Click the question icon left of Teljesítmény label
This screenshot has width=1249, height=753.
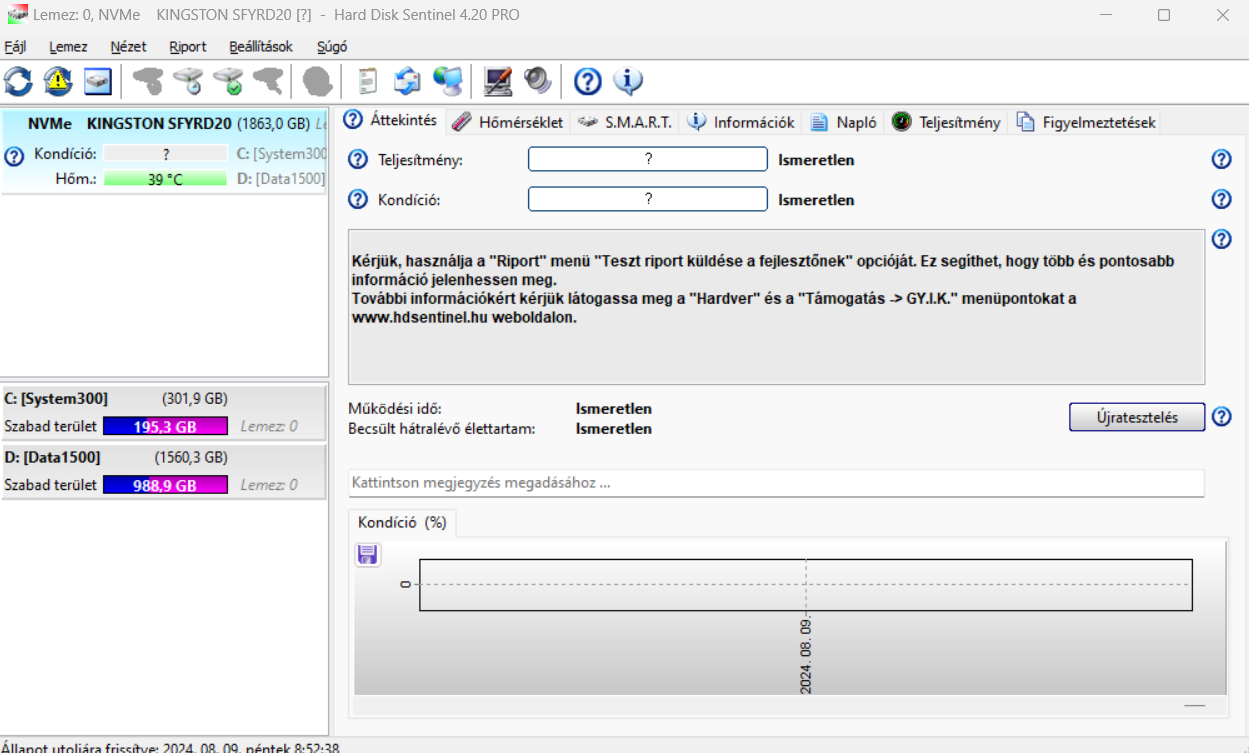tap(358, 160)
